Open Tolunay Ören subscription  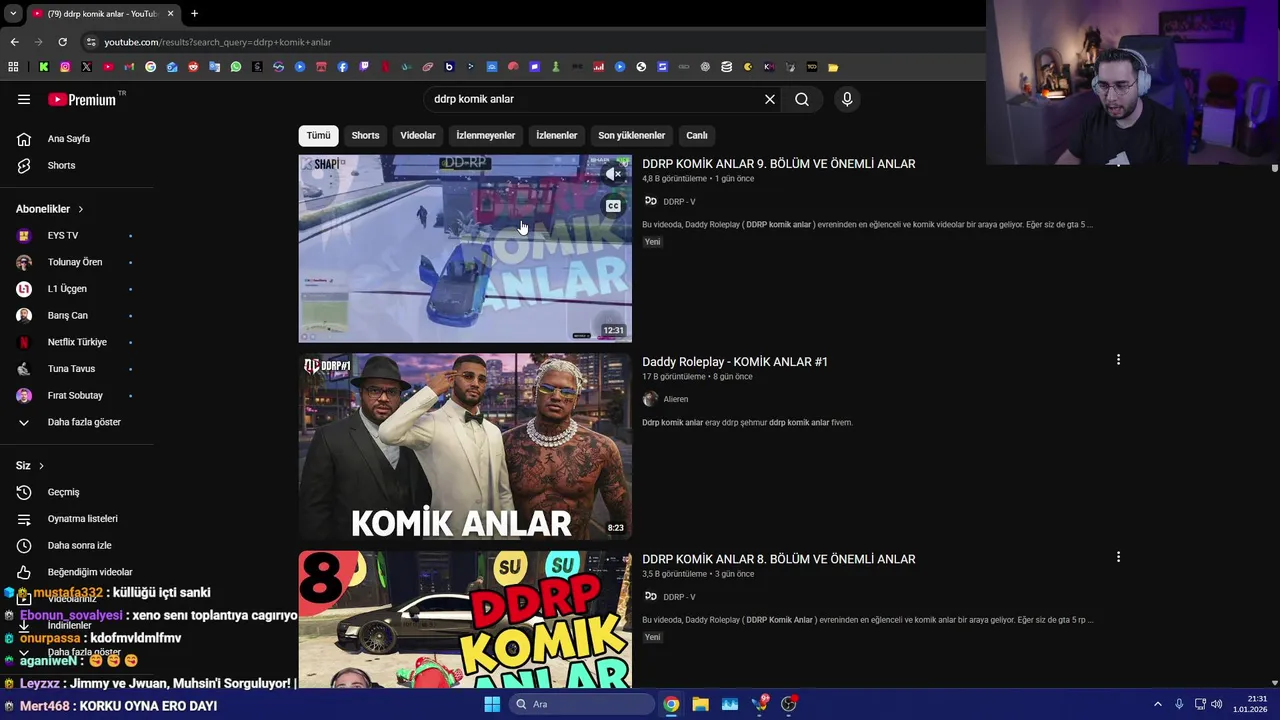point(76,262)
